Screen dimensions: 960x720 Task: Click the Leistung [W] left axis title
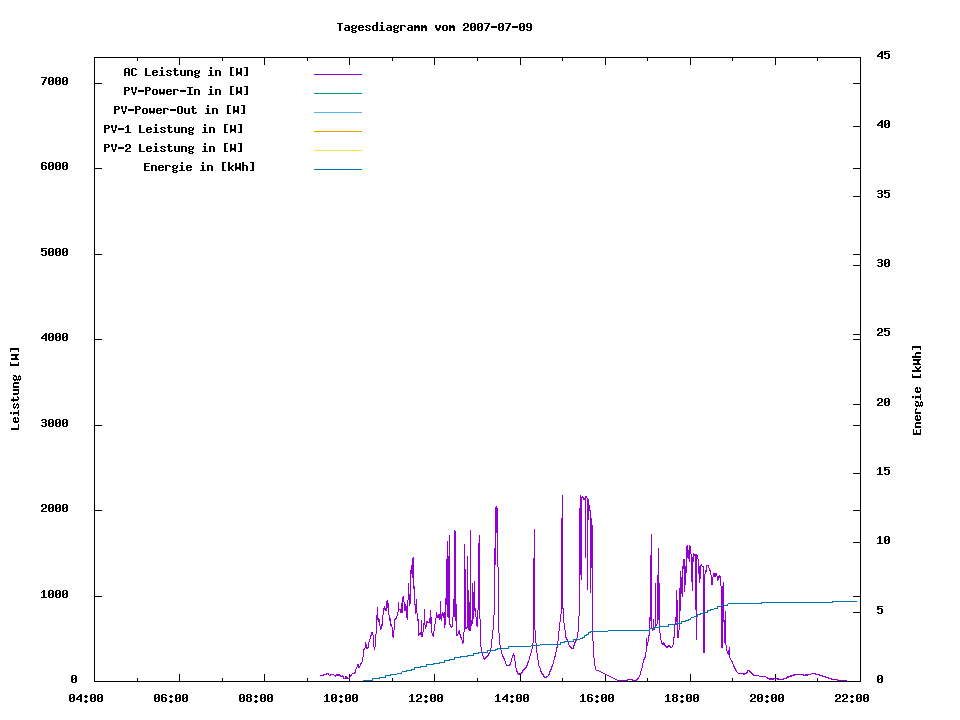click(x=15, y=389)
